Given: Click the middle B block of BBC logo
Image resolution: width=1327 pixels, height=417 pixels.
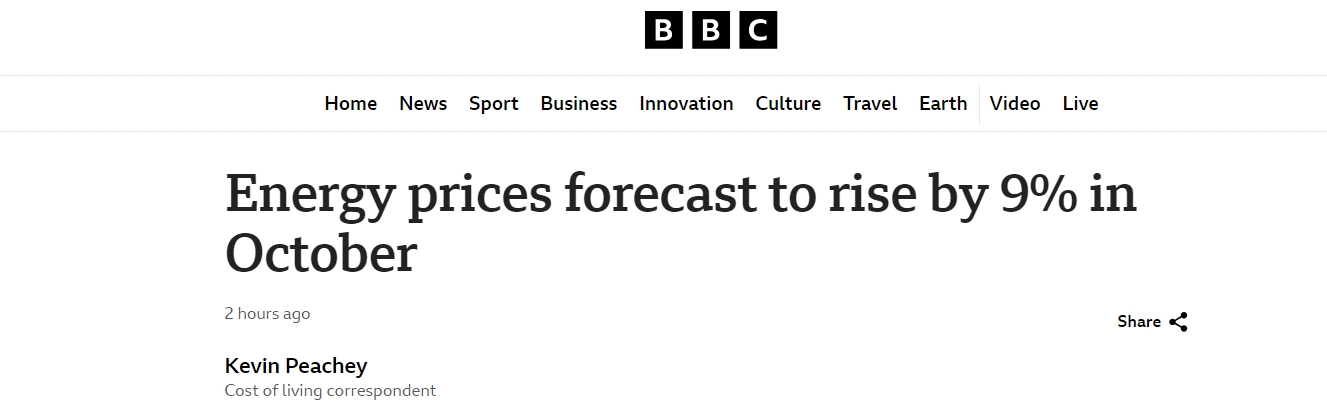Looking at the screenshot, I should [710, 31].
